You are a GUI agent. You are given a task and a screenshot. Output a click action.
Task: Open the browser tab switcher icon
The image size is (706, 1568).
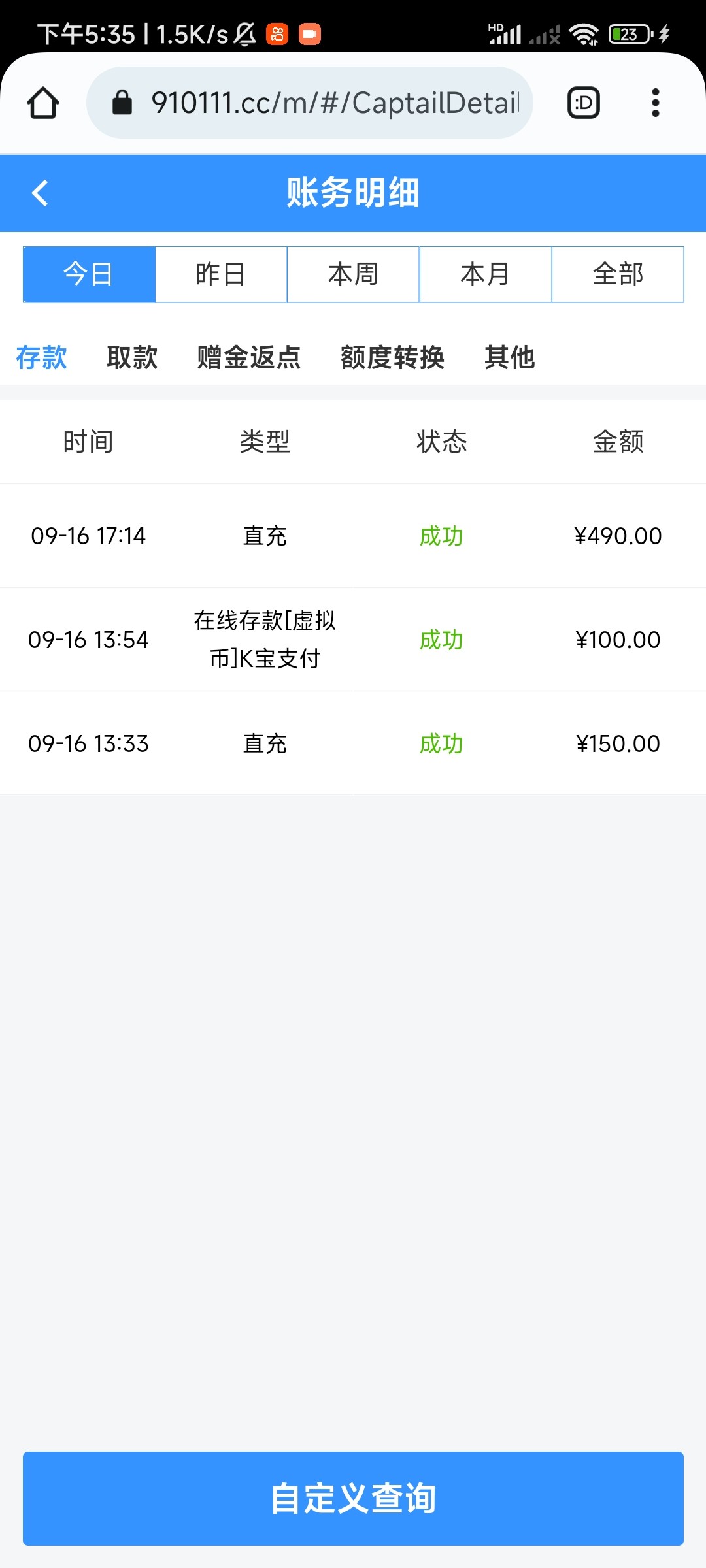[583, 103]
